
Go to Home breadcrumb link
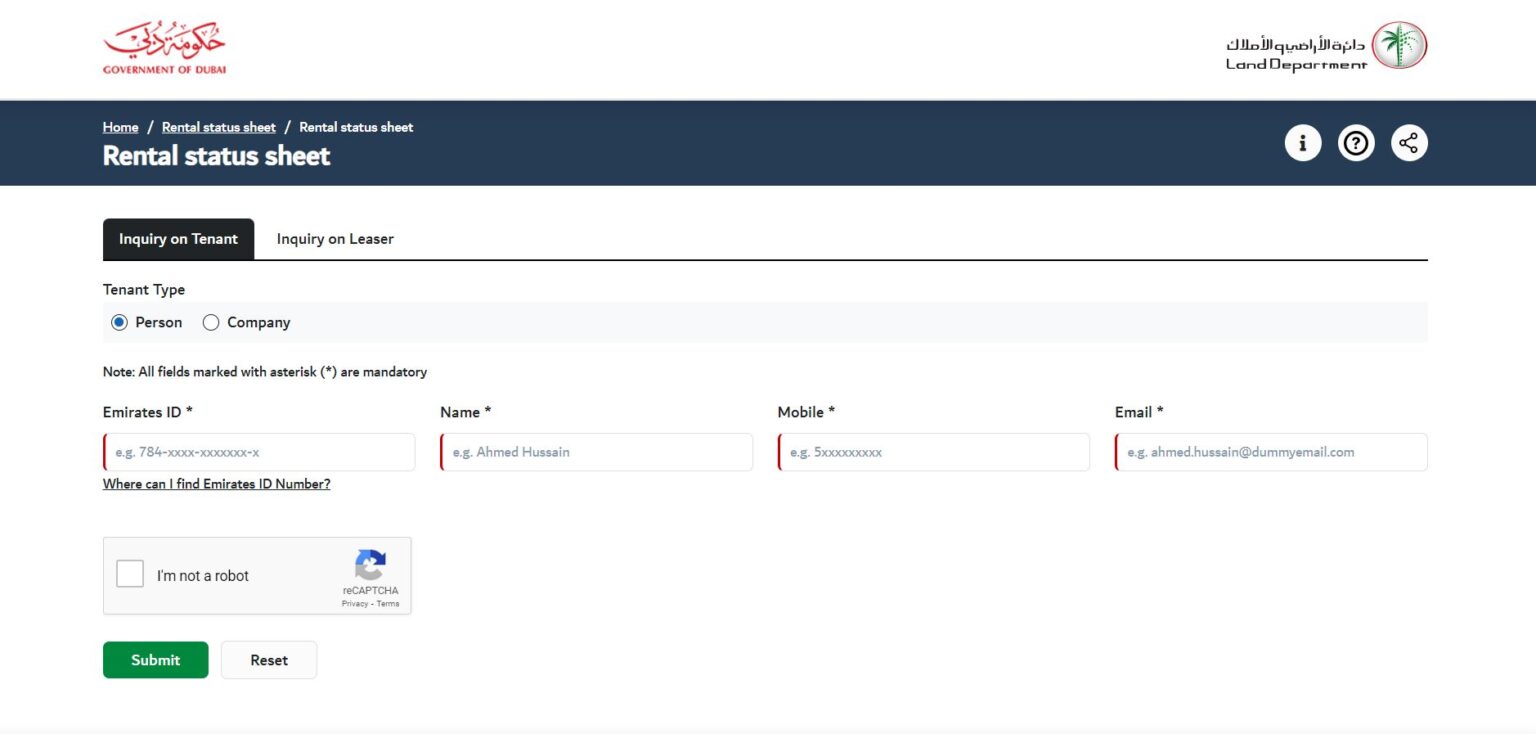120,127
